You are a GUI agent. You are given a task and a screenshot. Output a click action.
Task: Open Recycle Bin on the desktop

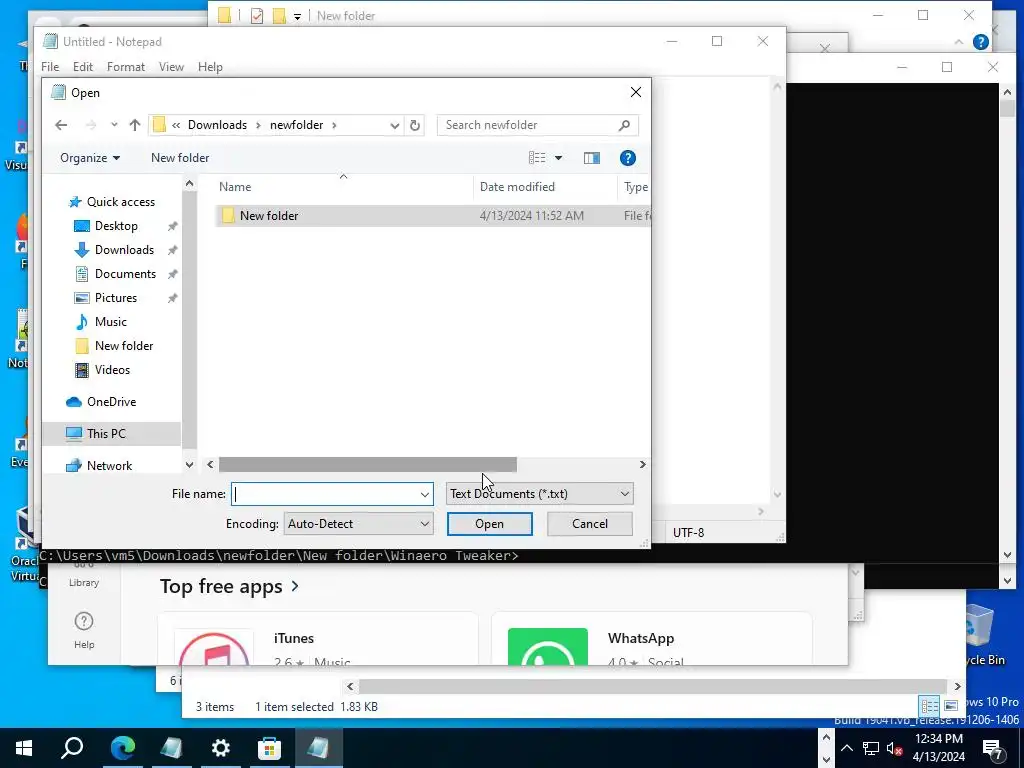[985, 633]
